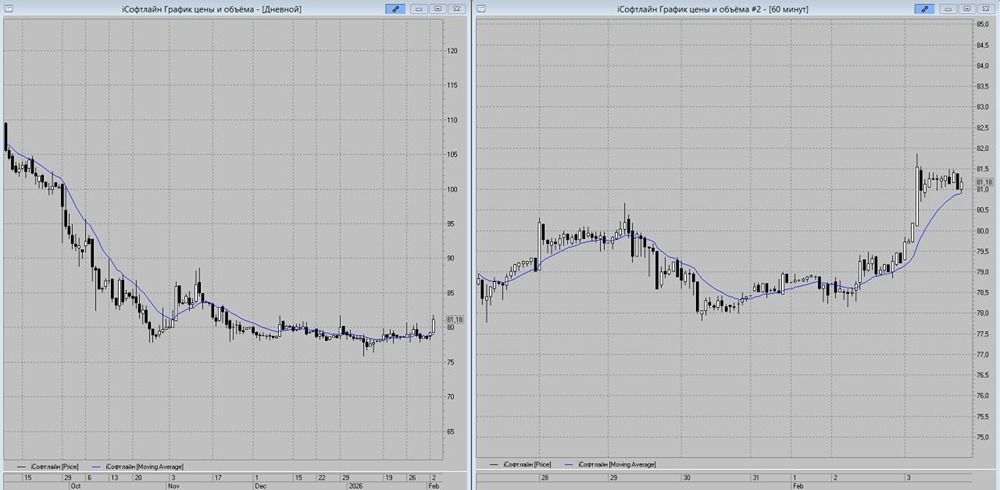The image size is (1000, 490).
Task: Select the #2 [60 минут] window title bar
Action: [x=712, y=9]
